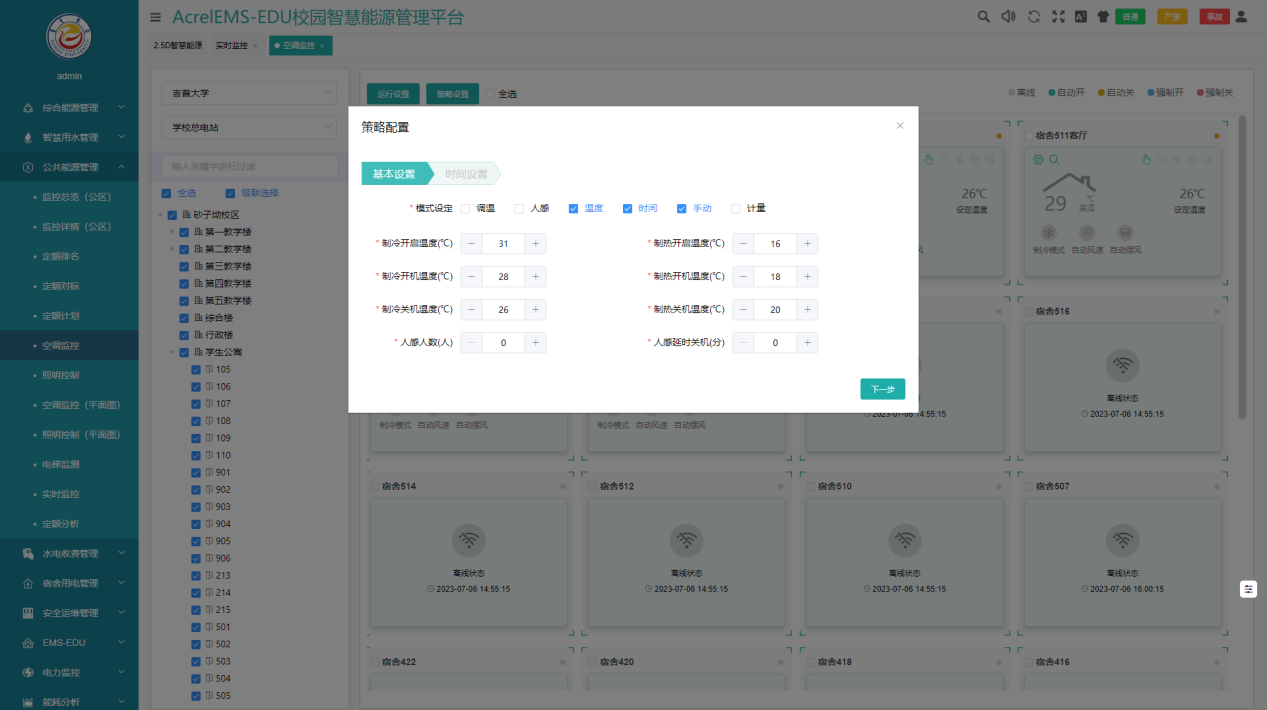Click the green 普通 alarm button

coord(1130,16)
